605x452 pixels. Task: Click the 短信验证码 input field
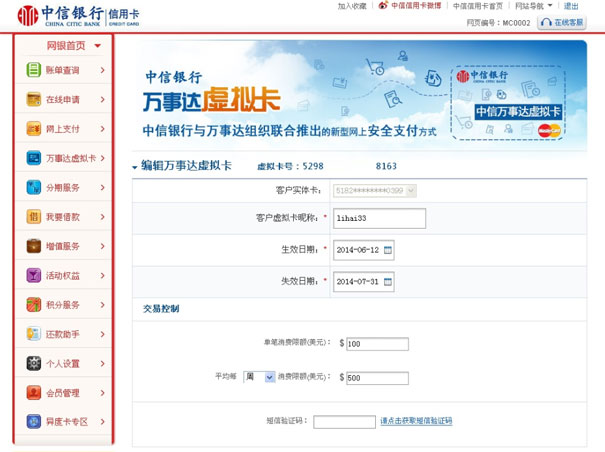tap(344, 421)
